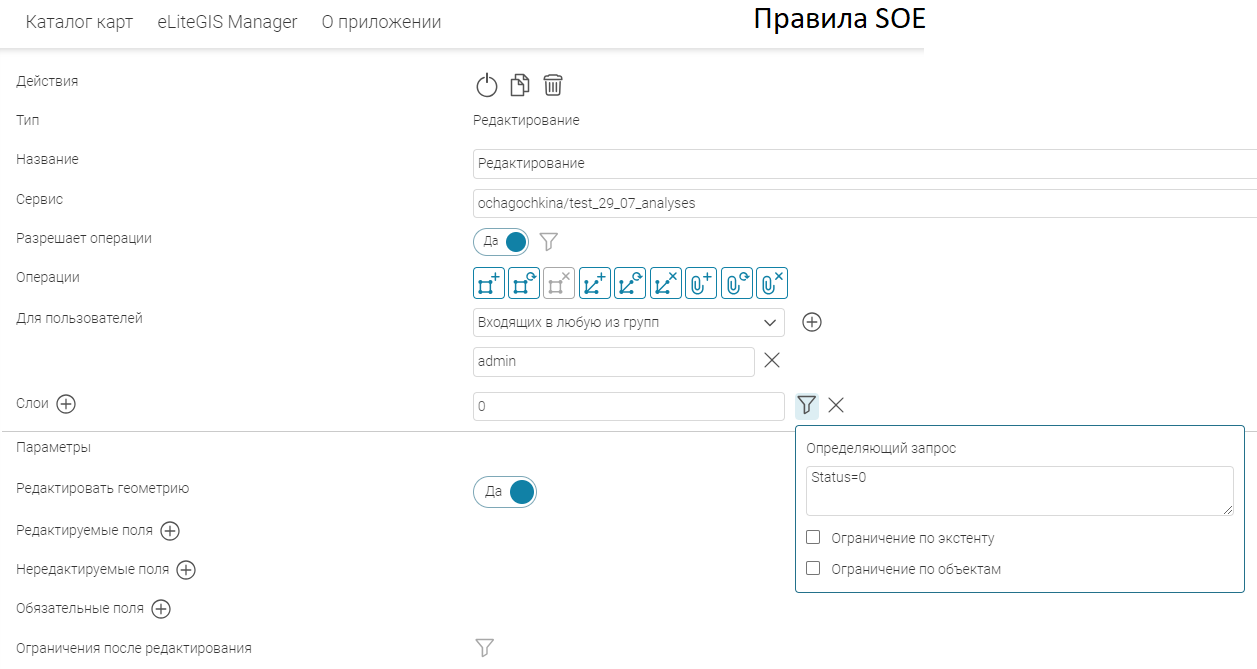Remove the admin group with the X
Viewport: 1257px width, 669px height.
pos(772,361)
